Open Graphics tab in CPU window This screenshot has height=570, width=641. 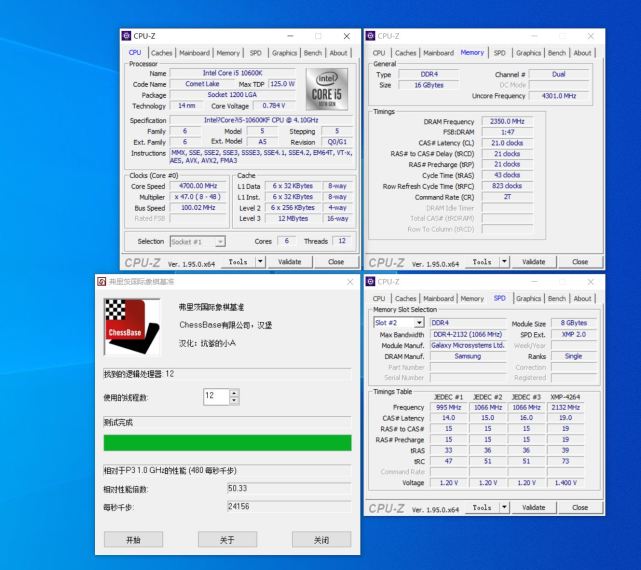click(285, 53)
